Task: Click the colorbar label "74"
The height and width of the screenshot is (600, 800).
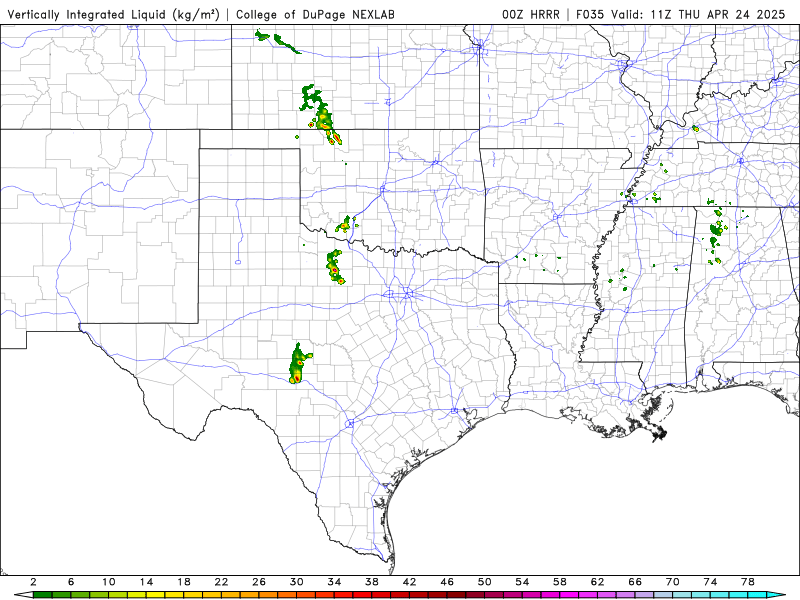Action: click(x=710, y=582)
